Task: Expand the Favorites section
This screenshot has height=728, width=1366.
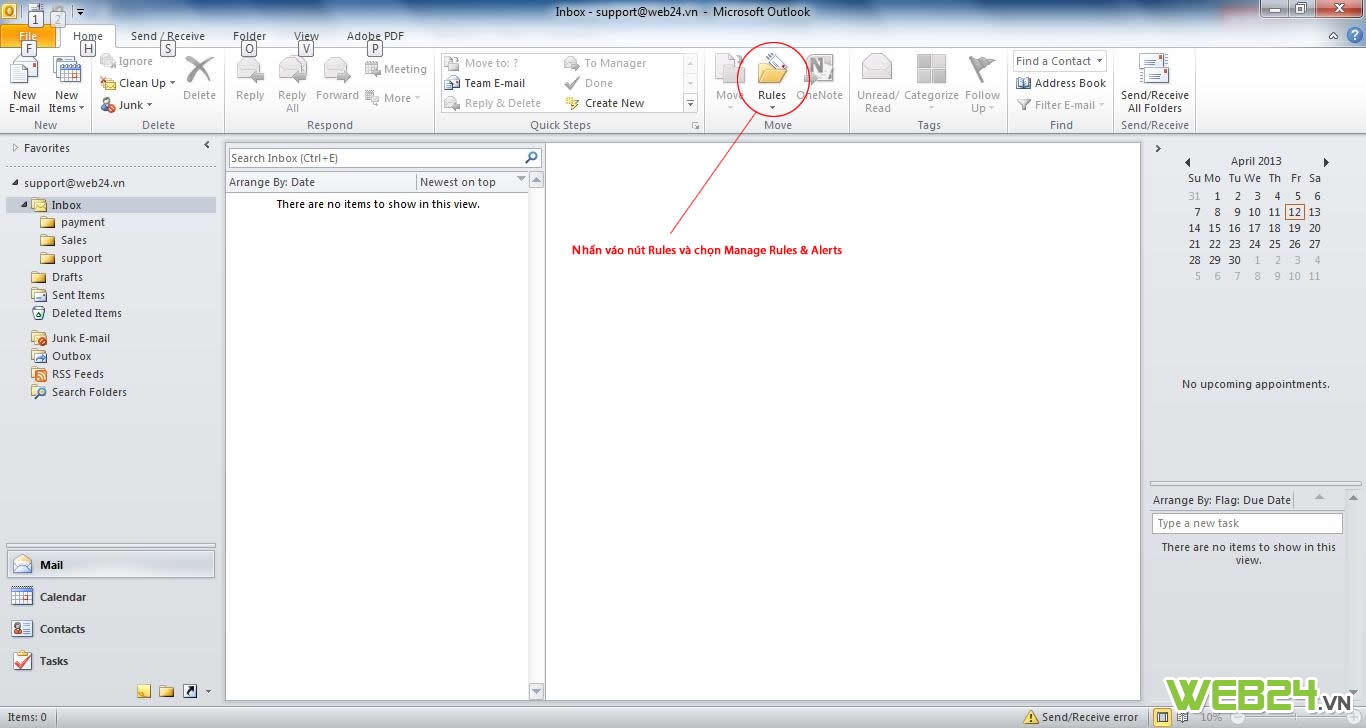Action: pyautogui.click(x=15, y=148)
